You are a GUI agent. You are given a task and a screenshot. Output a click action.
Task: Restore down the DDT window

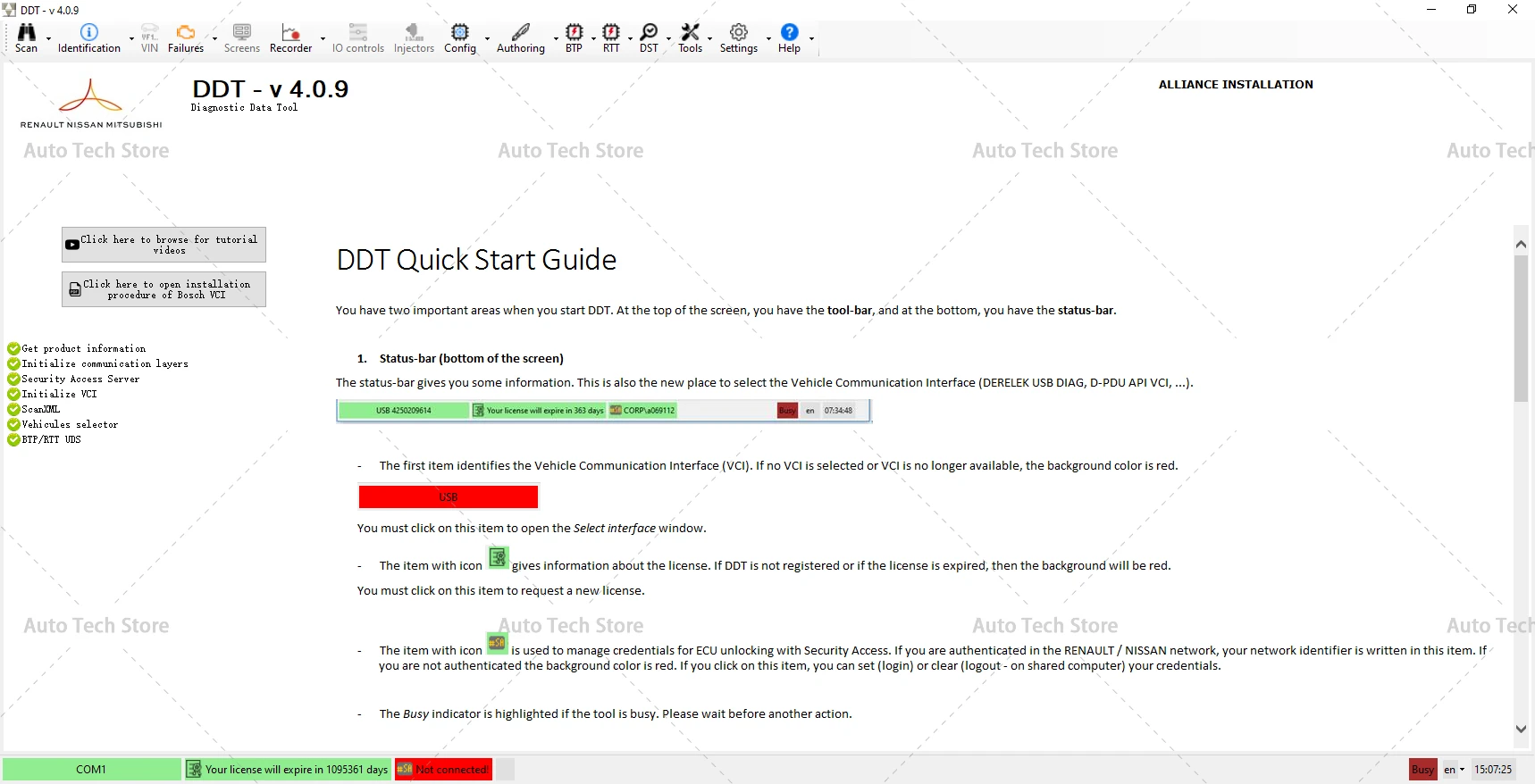coord(1472,10)
